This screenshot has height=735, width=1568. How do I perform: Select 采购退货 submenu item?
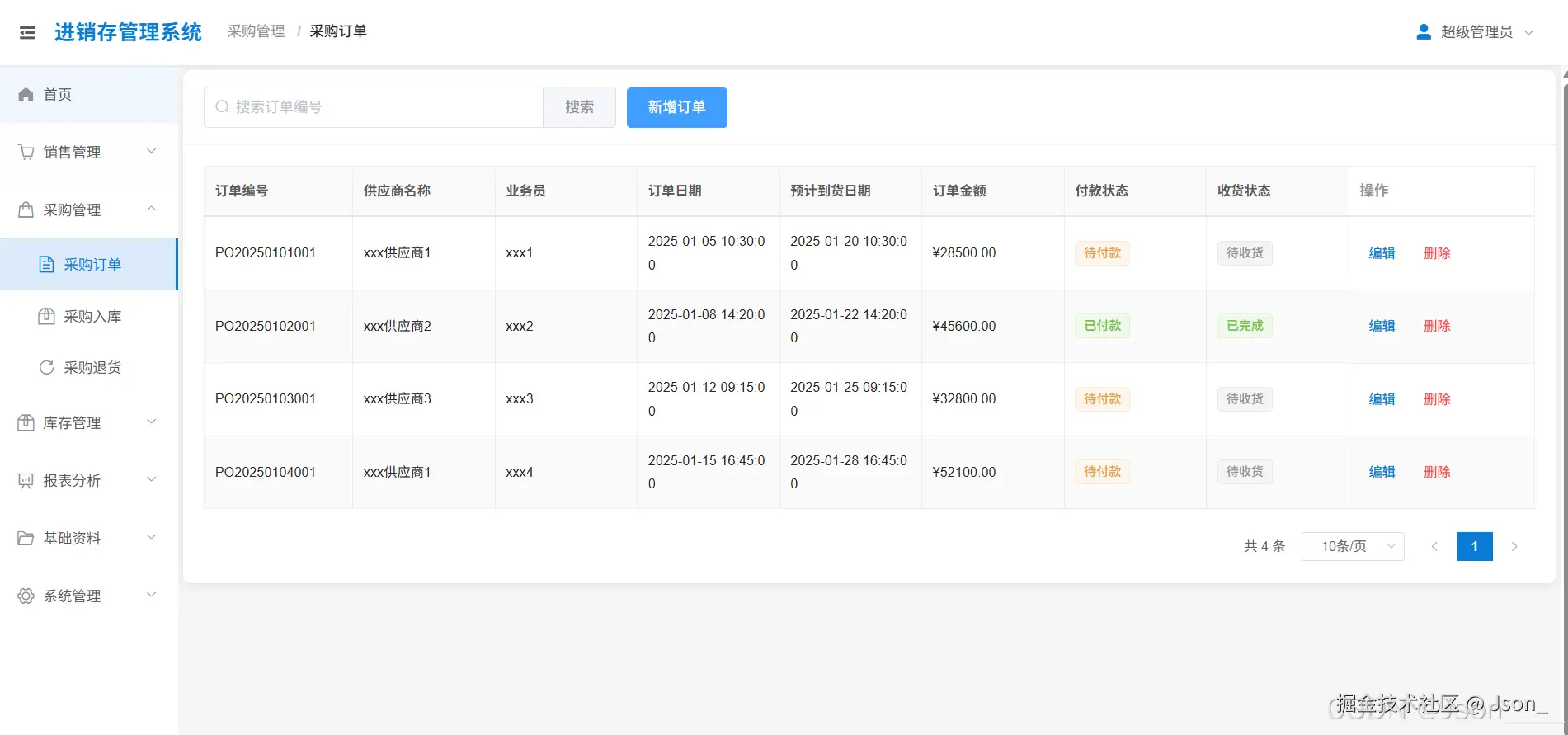[x=89, y=367]
